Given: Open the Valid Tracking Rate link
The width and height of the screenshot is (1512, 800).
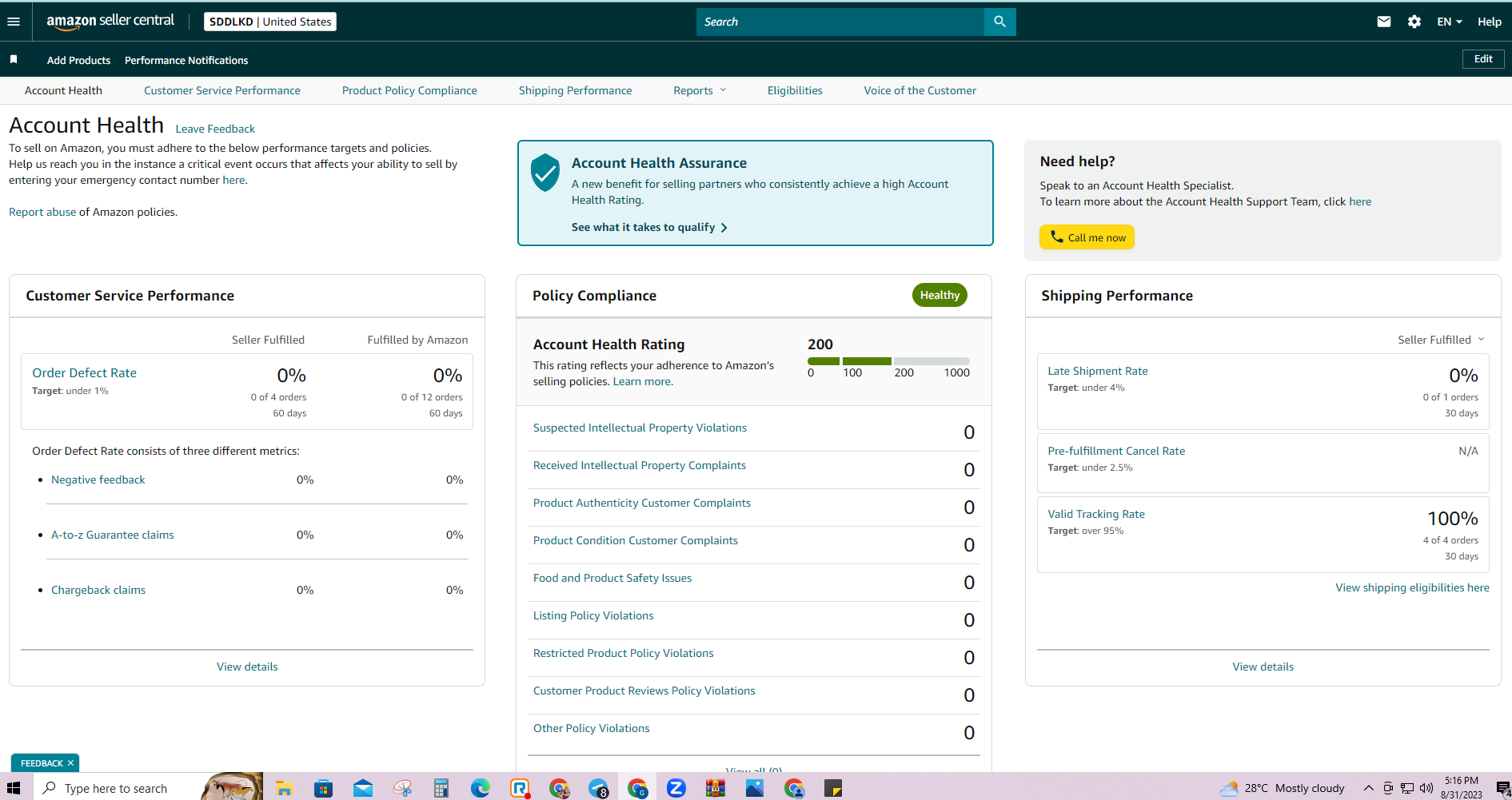Looking at the screenshot, I should click(x=1096, y=514).
